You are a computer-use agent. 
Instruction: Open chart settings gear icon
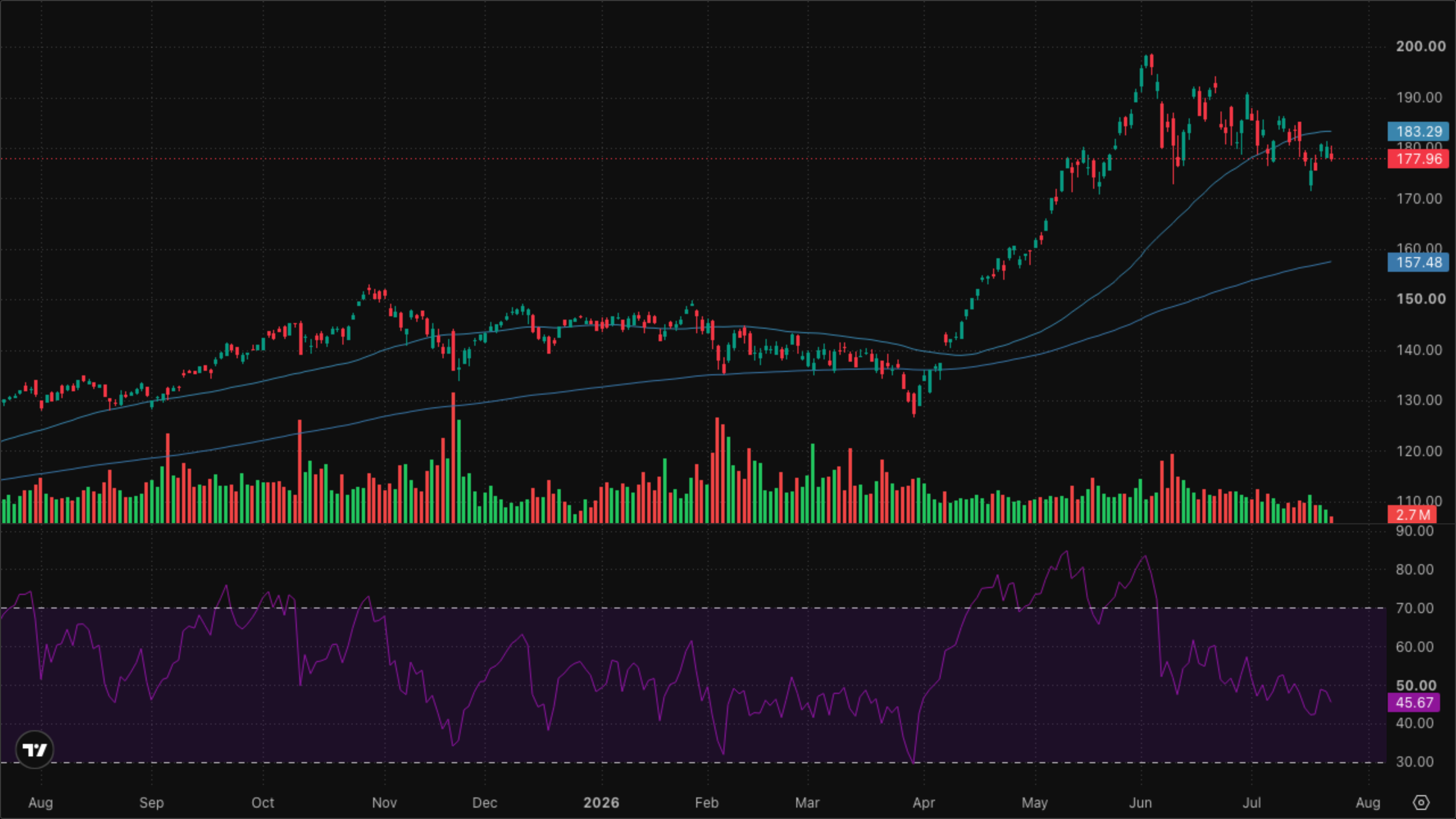pos(1421,803)
